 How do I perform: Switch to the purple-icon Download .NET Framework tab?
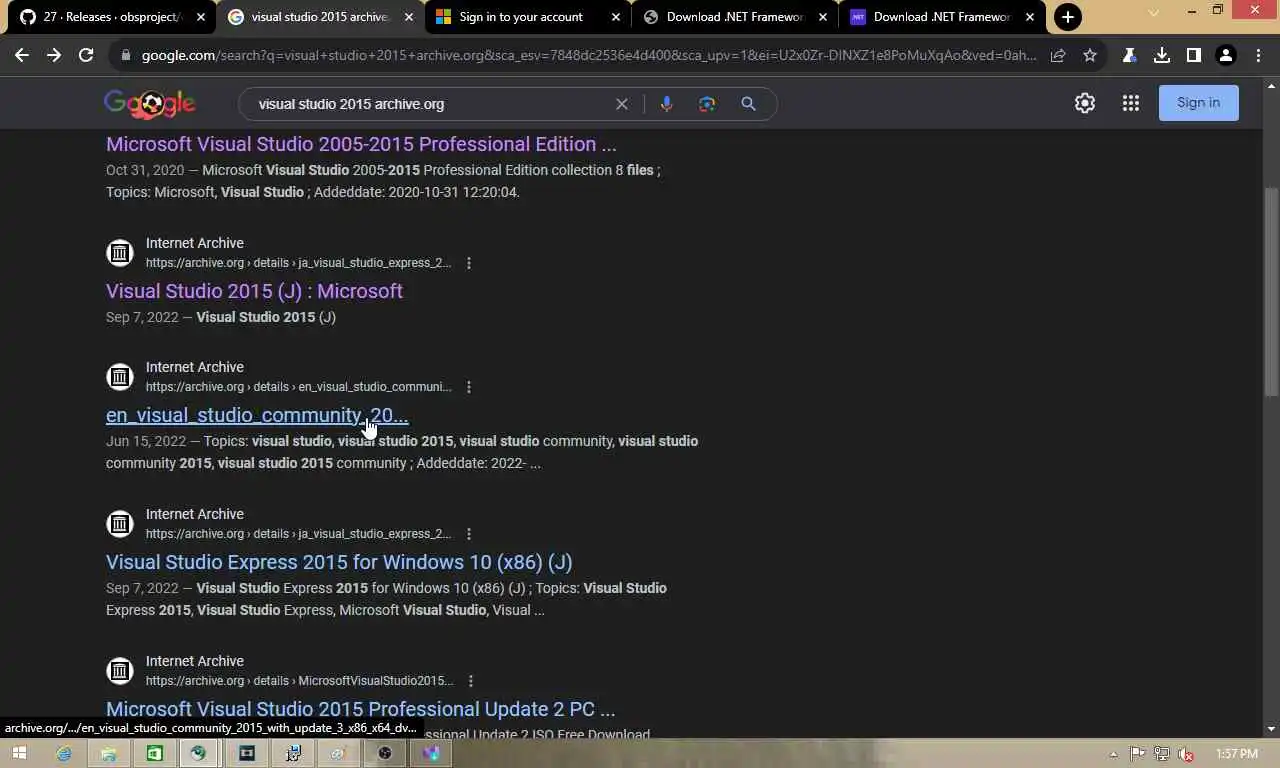(941, 17)
